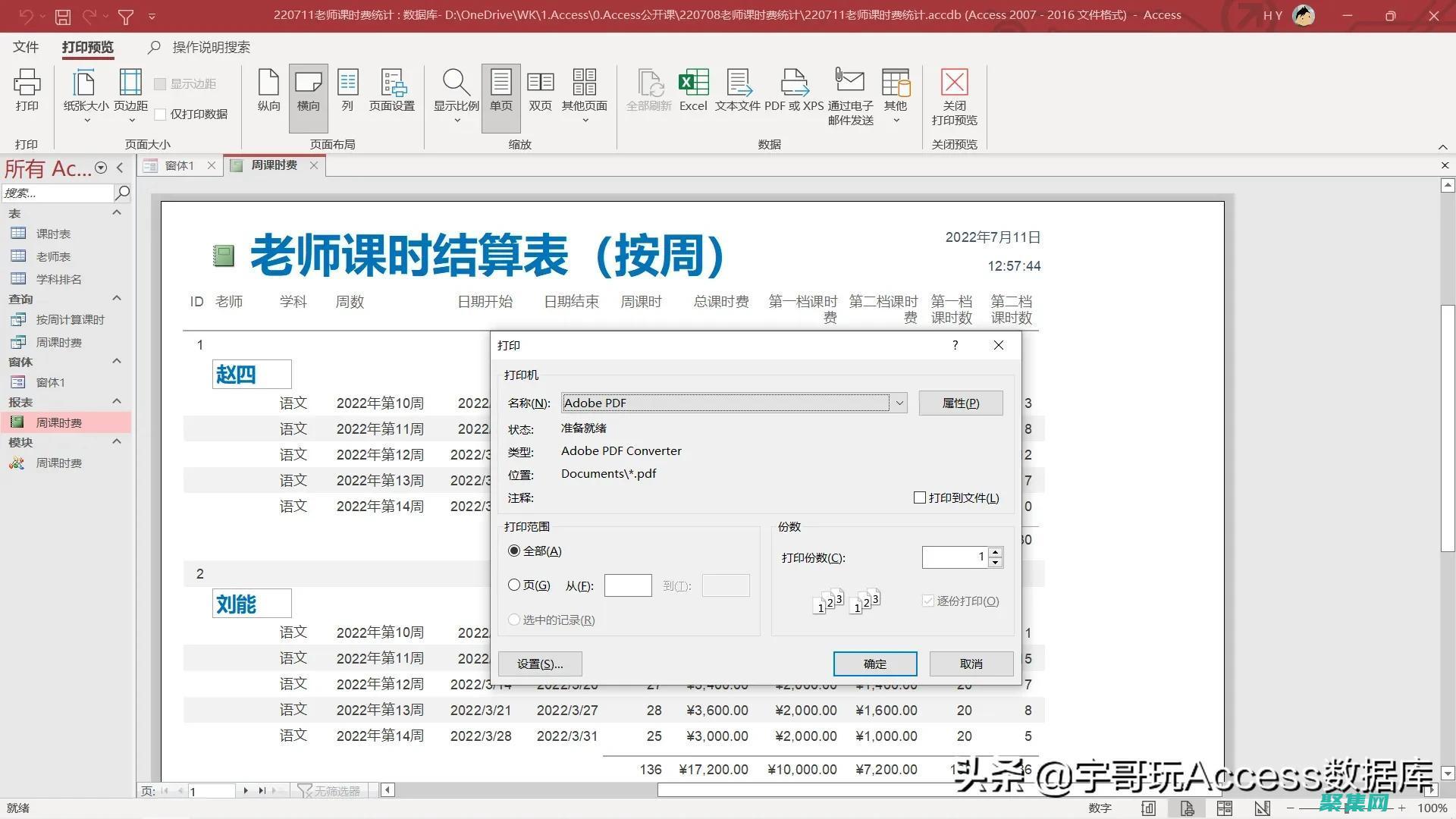Click 取消 to dismiss print dialog
This screenshot has height=819, width=1456.
tap(969, 663)
